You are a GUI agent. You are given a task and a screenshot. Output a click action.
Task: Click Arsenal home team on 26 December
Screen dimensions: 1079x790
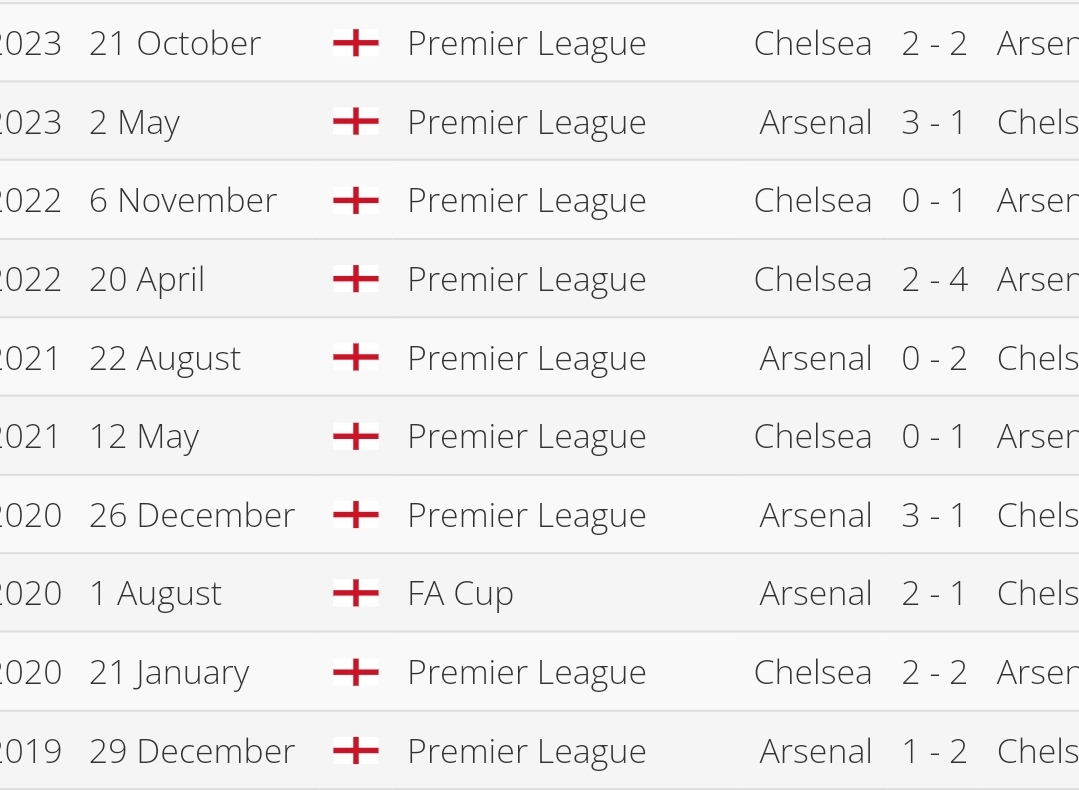point(815,515)
